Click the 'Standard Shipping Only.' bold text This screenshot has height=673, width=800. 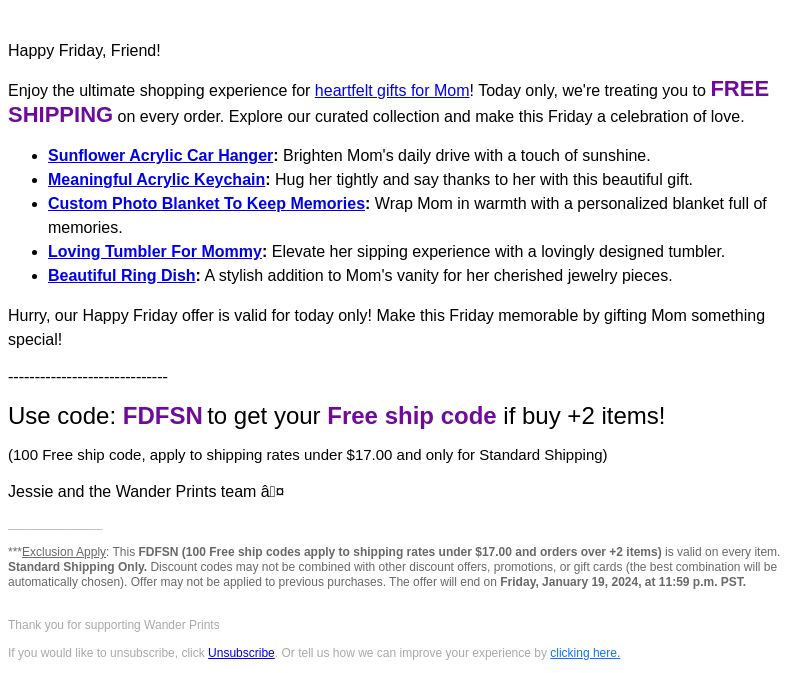pyautogui.click(x=78, y=567)
